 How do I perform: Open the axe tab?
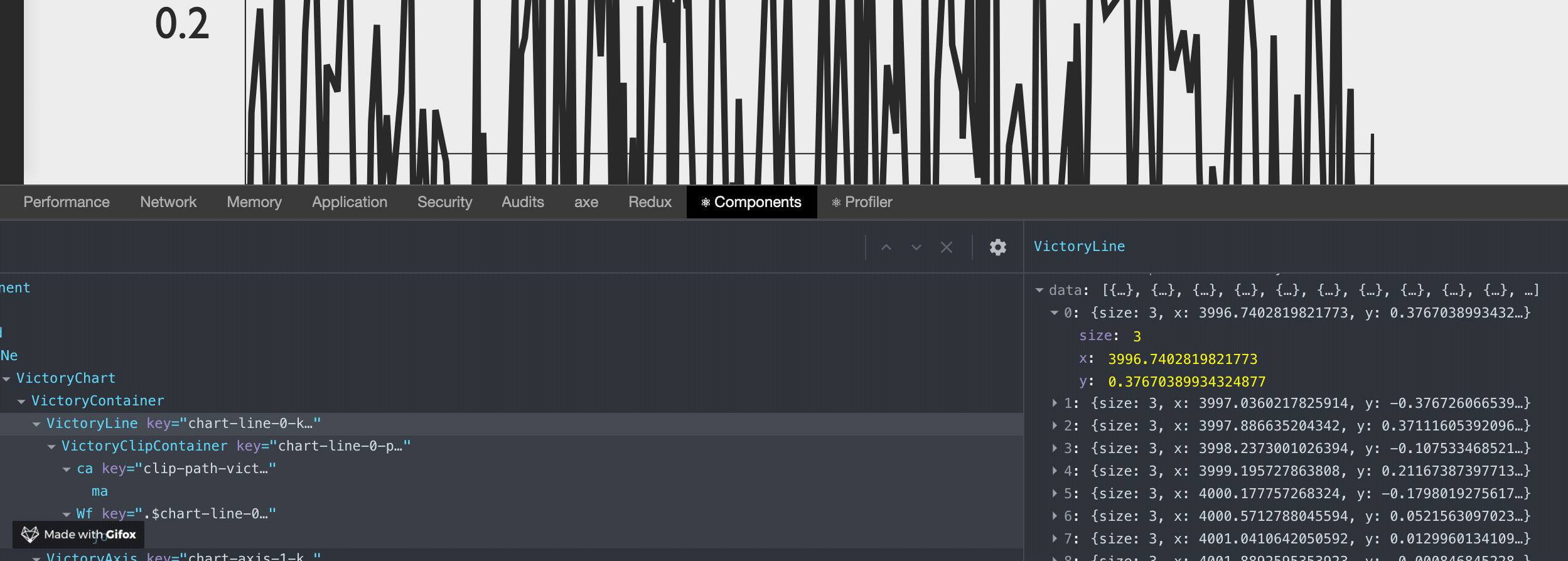coord(586,202)
